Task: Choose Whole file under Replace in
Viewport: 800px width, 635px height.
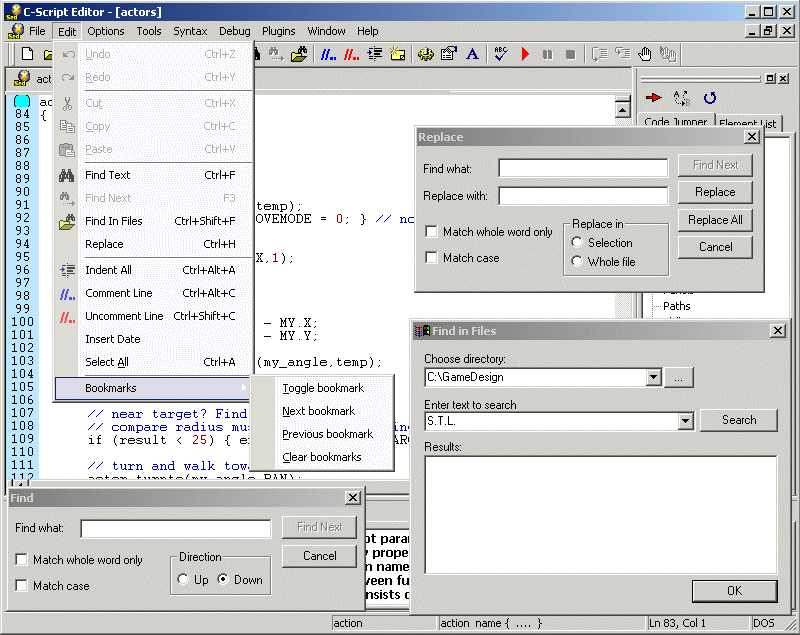Action: tap(577, 262)
